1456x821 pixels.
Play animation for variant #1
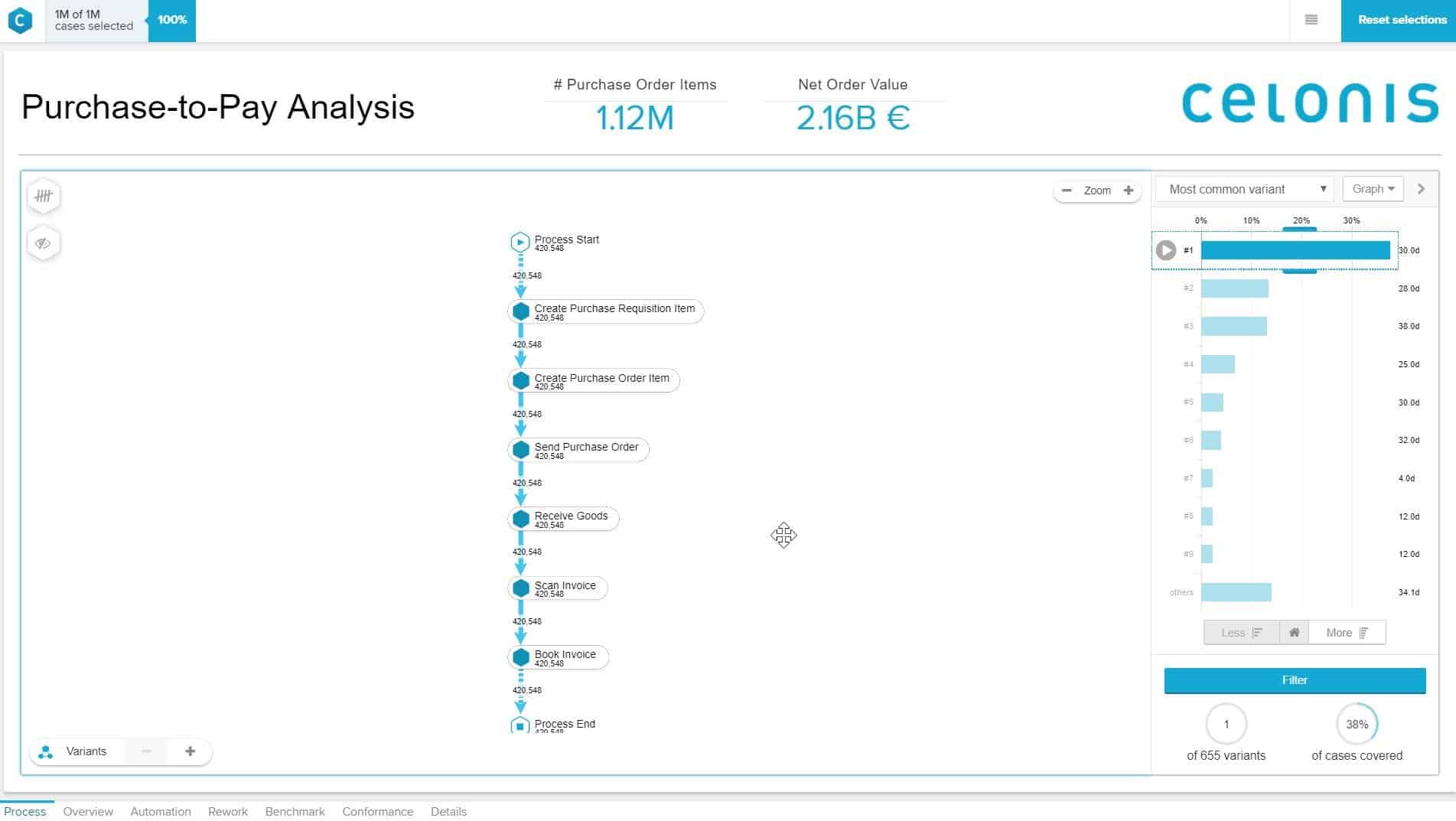coord(1165,250)
